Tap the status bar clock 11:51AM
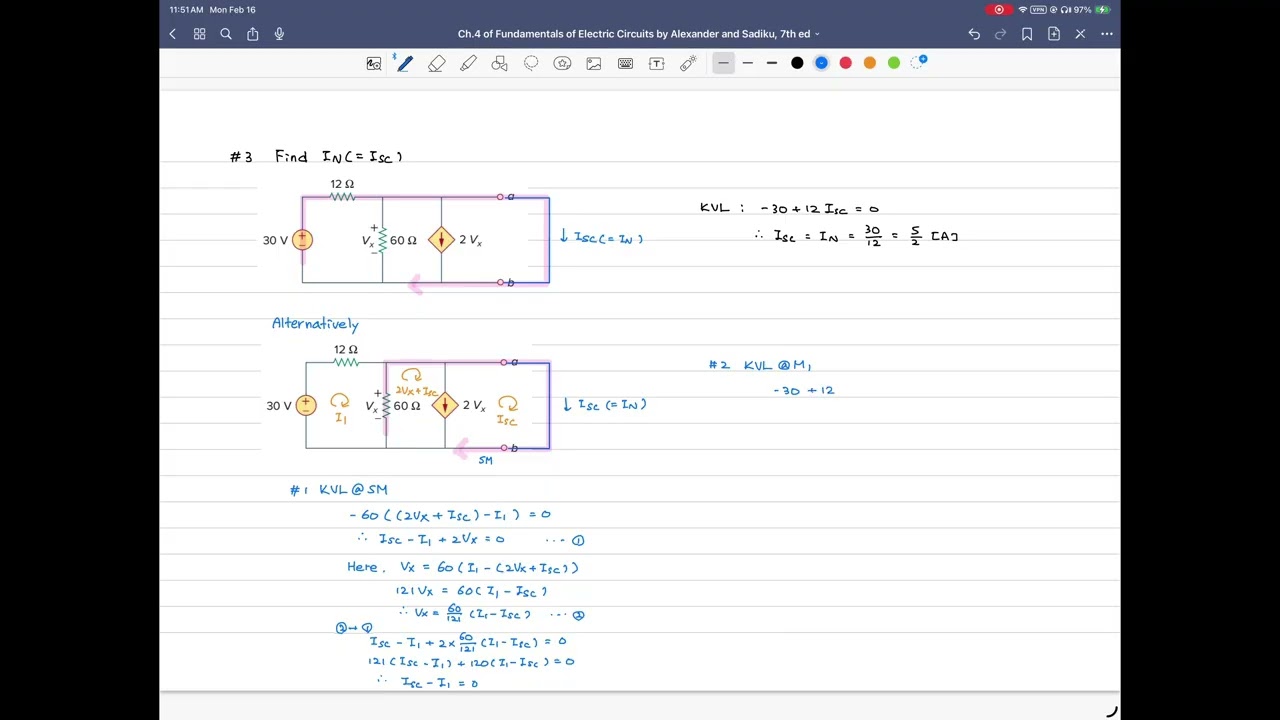 click(186, 10)
